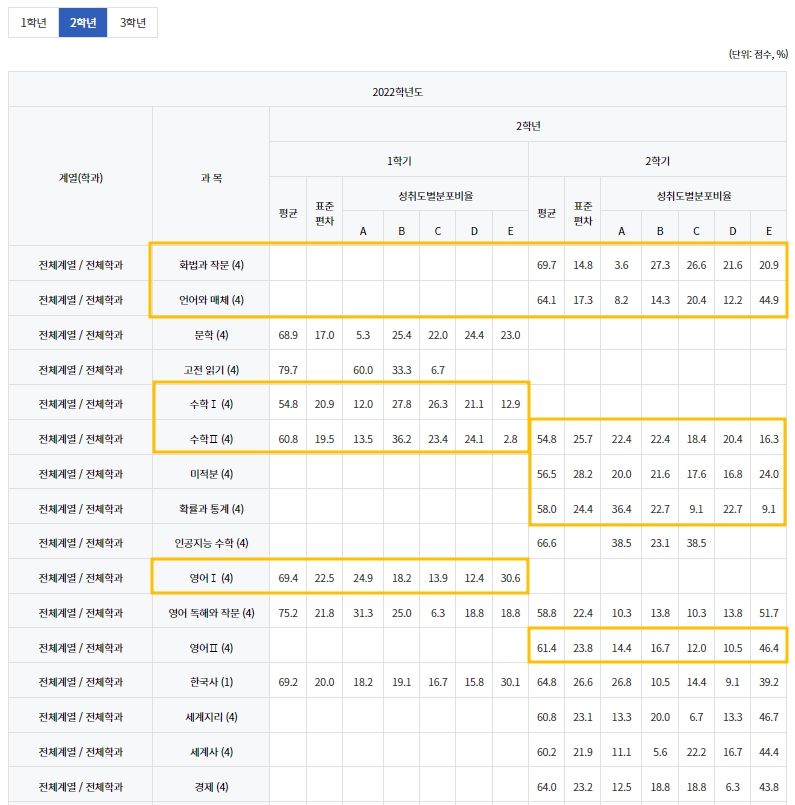The height and width of the screenshot is (805, 795).
Task: Select the 한국사 (1) subject cell
Action: [211, 682]
